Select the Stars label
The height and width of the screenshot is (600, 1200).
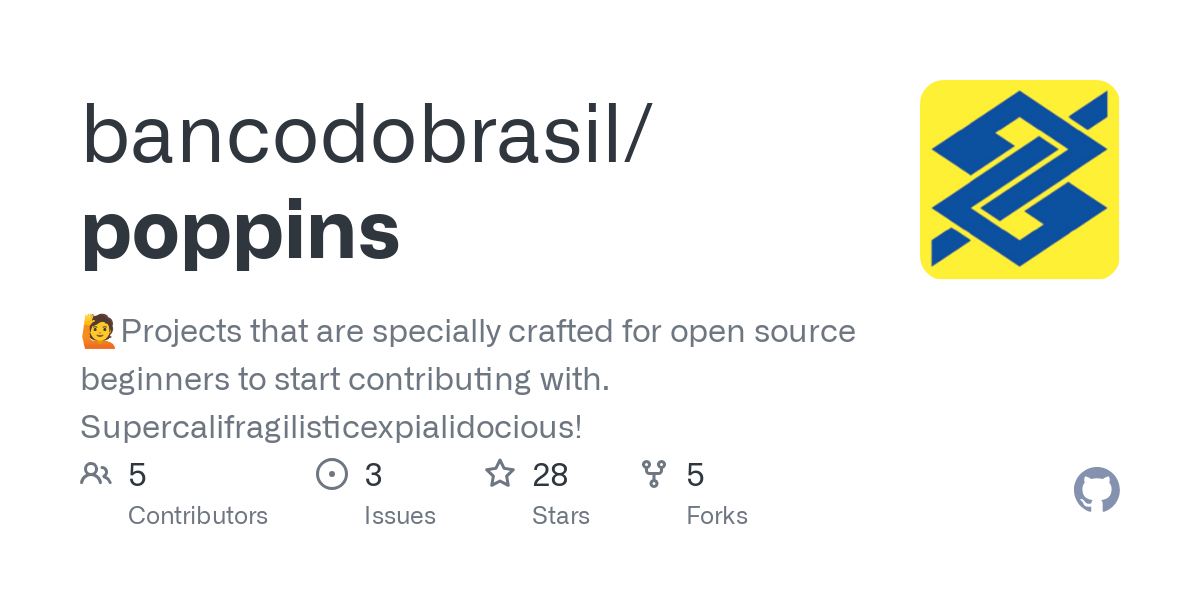point(561,516)
